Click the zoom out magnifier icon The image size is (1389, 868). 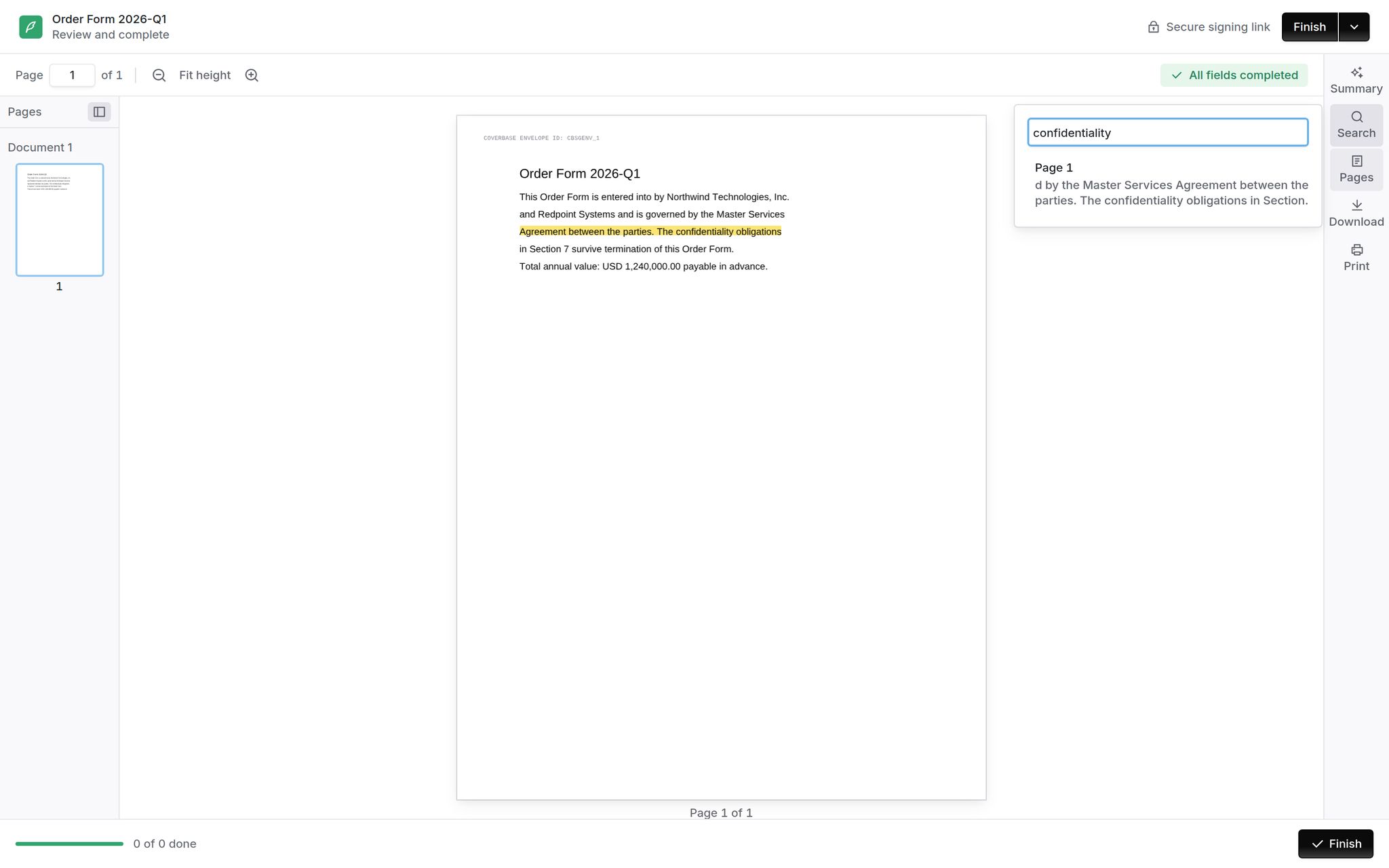(159, 75)
